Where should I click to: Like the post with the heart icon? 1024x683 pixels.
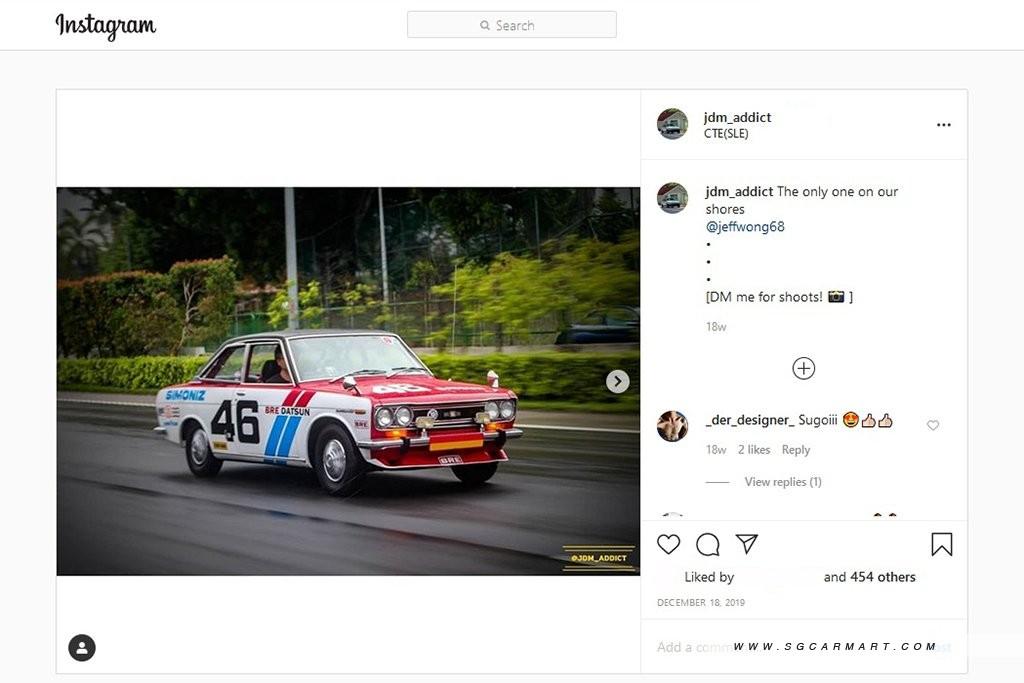point(669,544)
